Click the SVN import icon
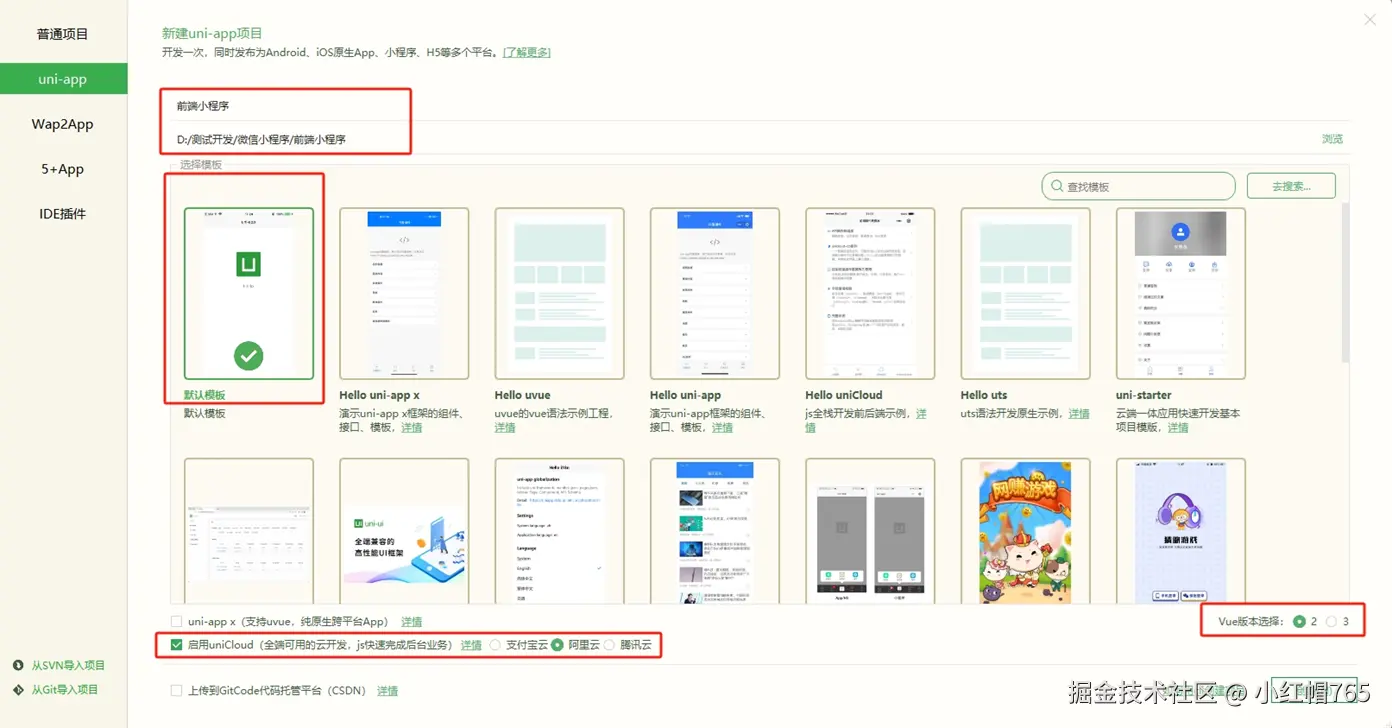Screen dimensions: 1392x728 [18, 665]
